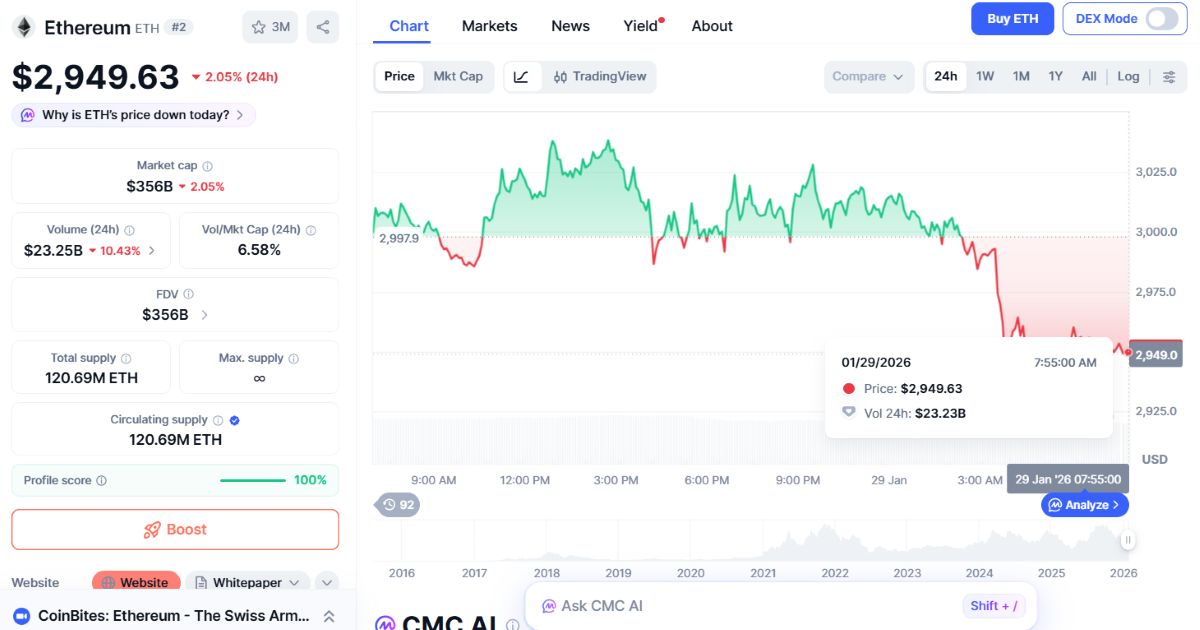This screenshot has height=630, width=1200.
Task: Add Ethereum to watchlist with star button
Action: [270, 27]
